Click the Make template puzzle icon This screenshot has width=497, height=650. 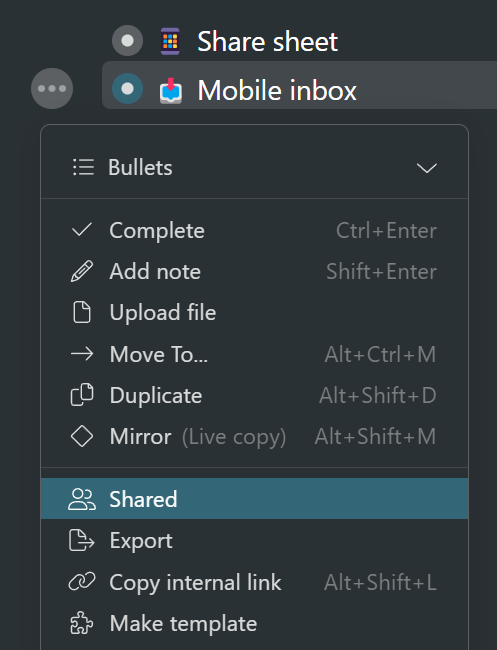pos(82,623)
